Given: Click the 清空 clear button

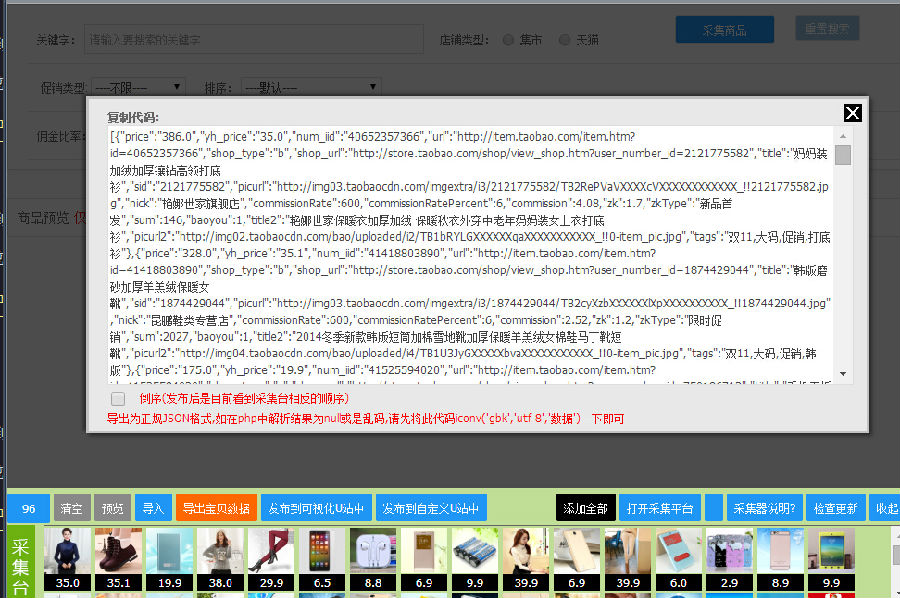Looking at the screenshot, I should click(72, 508).
